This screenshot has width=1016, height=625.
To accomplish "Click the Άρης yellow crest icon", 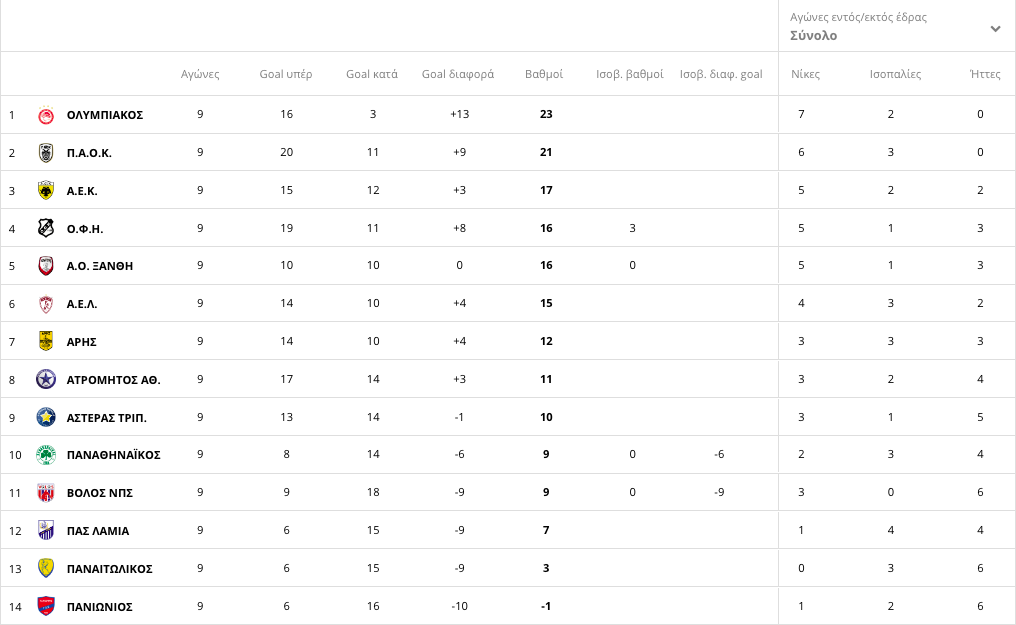I will pos(45,341).
